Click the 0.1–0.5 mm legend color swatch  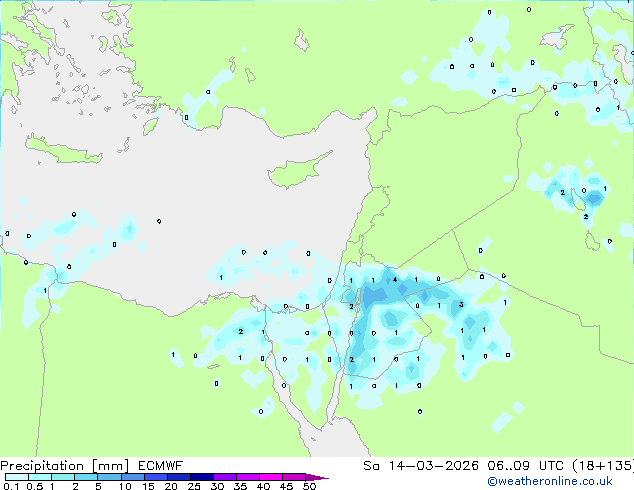coord(17,477)
